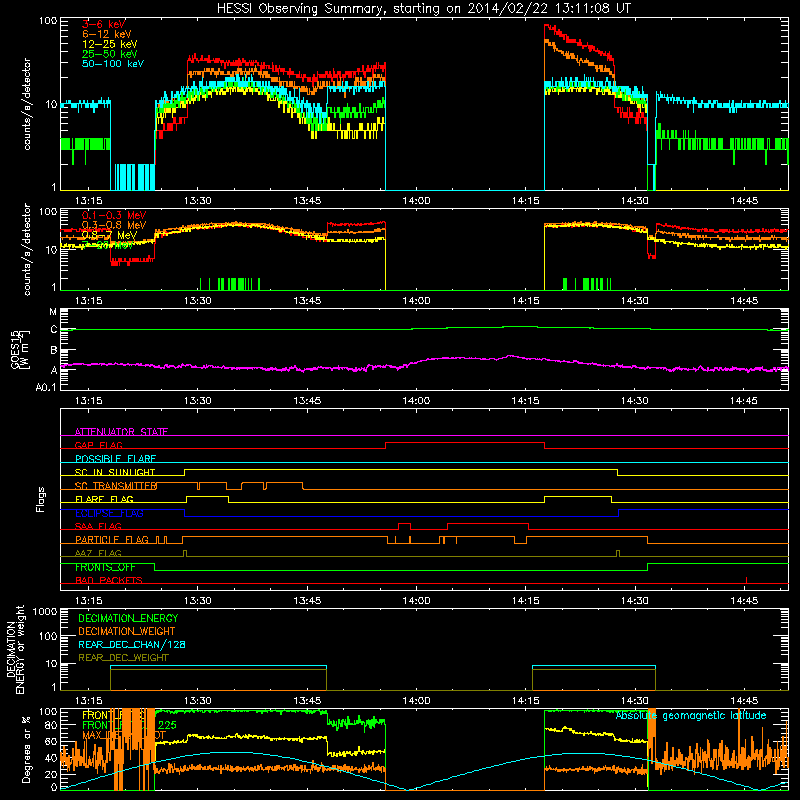Click the REAR_DEC_WEIGHT legend label
Image resolution: width=800 pixels, height=800 pixels.
(x=123, y=658)
